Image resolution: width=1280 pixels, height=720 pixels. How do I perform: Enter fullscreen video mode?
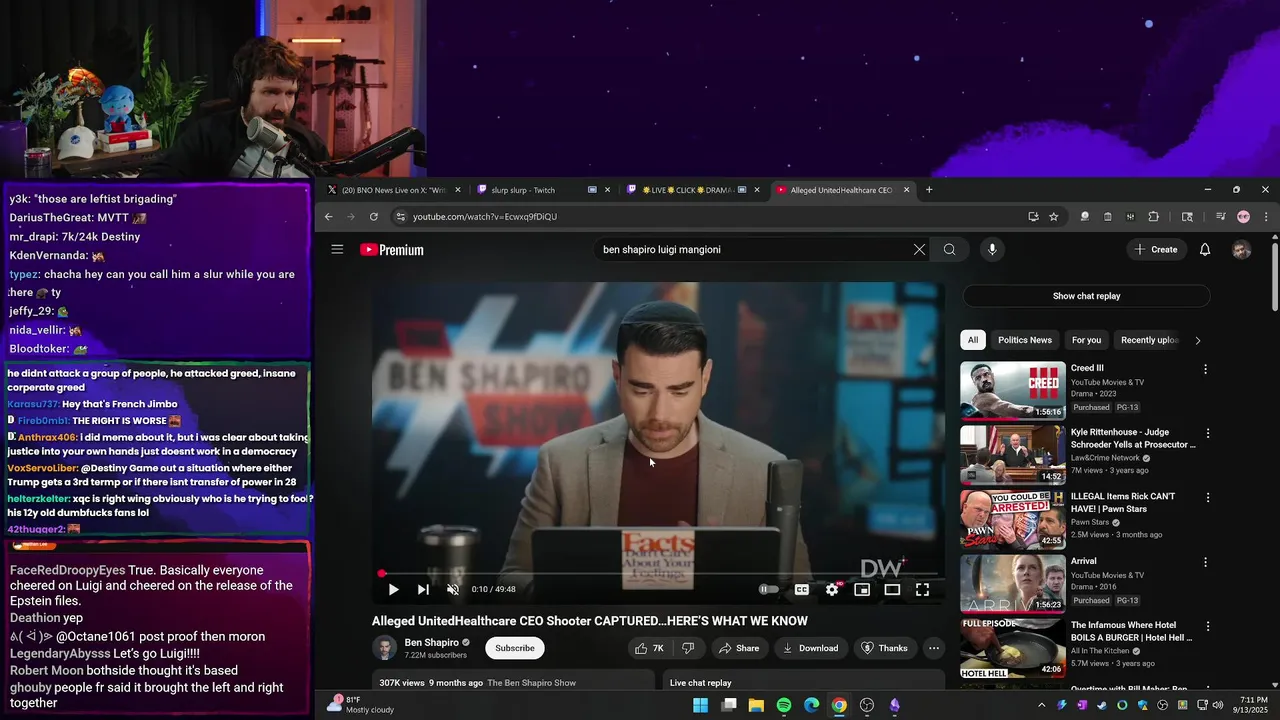click(922, 590)
